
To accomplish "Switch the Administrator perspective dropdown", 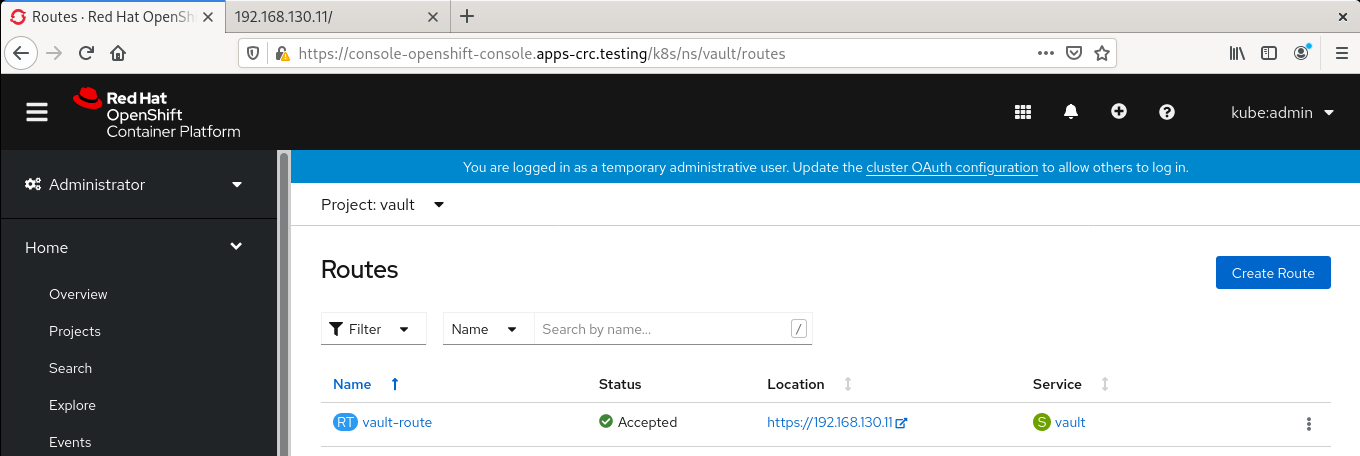I will [x=135, y=185].
